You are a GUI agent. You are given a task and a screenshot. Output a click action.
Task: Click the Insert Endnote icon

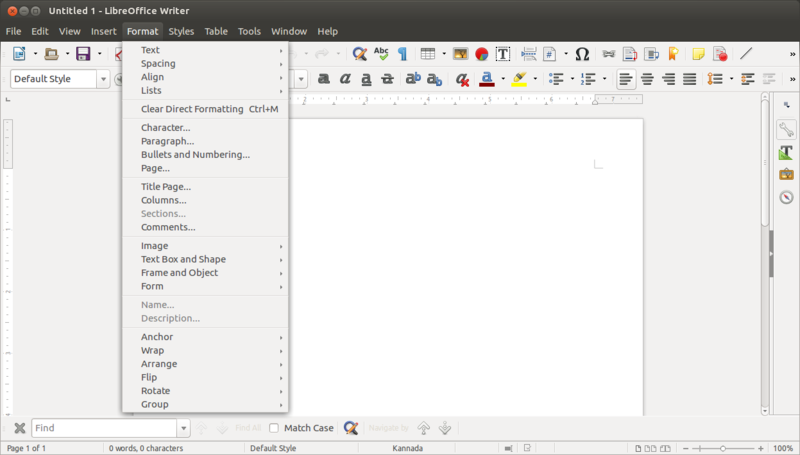(x=652, y=54)
